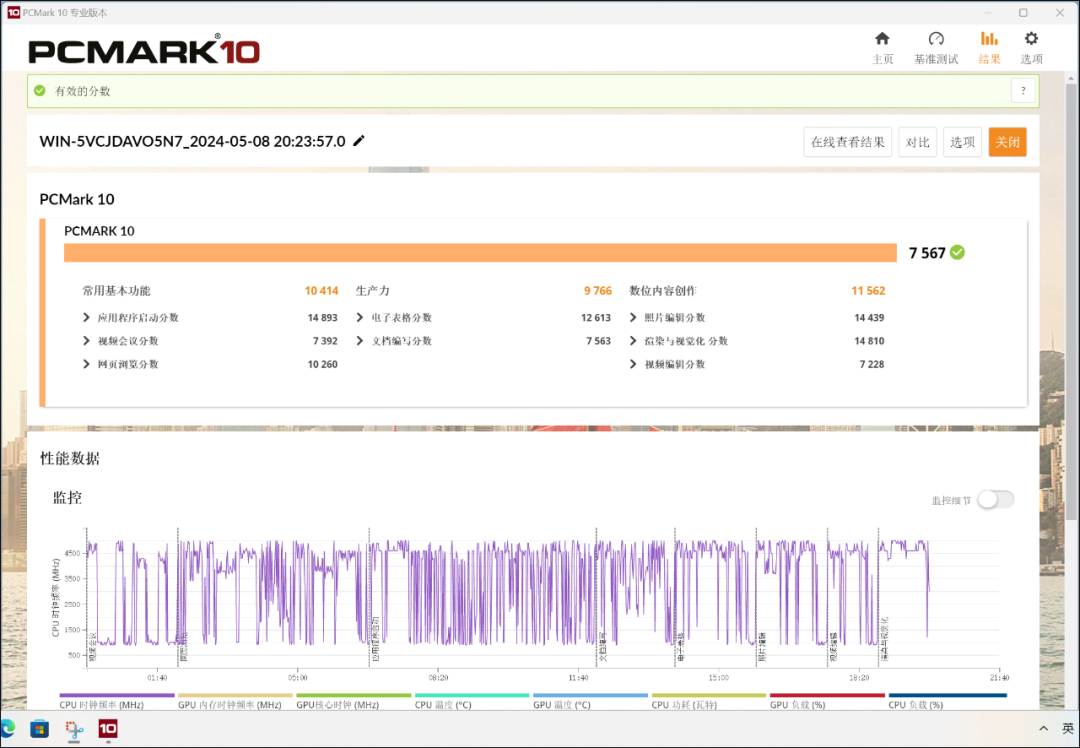Expand 电子表格分数 details

click(360, 318)
